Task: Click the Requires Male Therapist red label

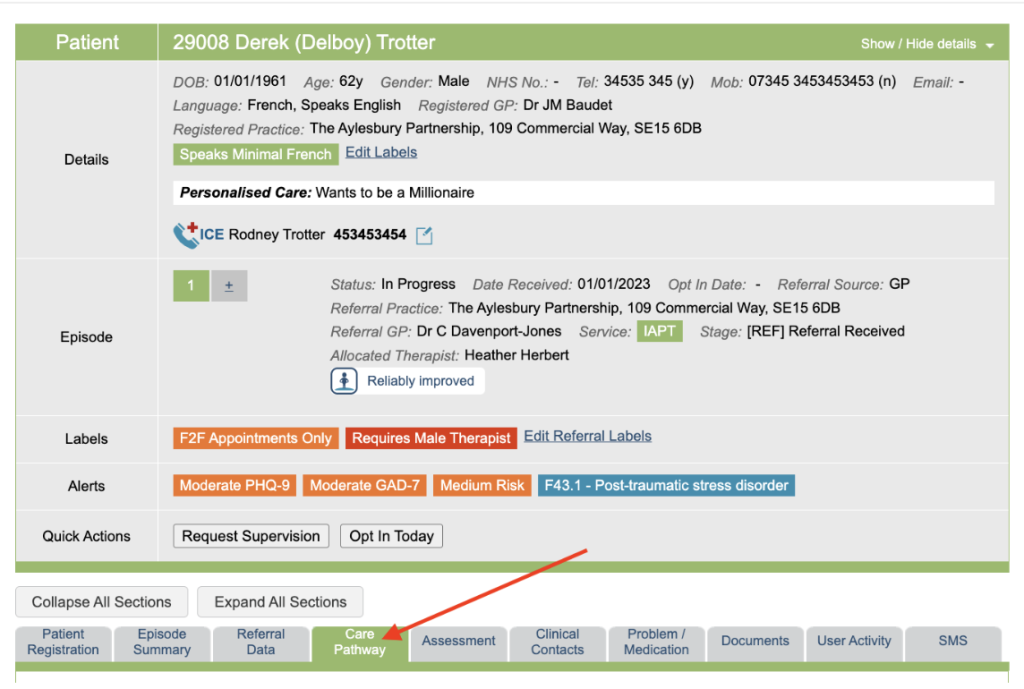Action: 431,438
